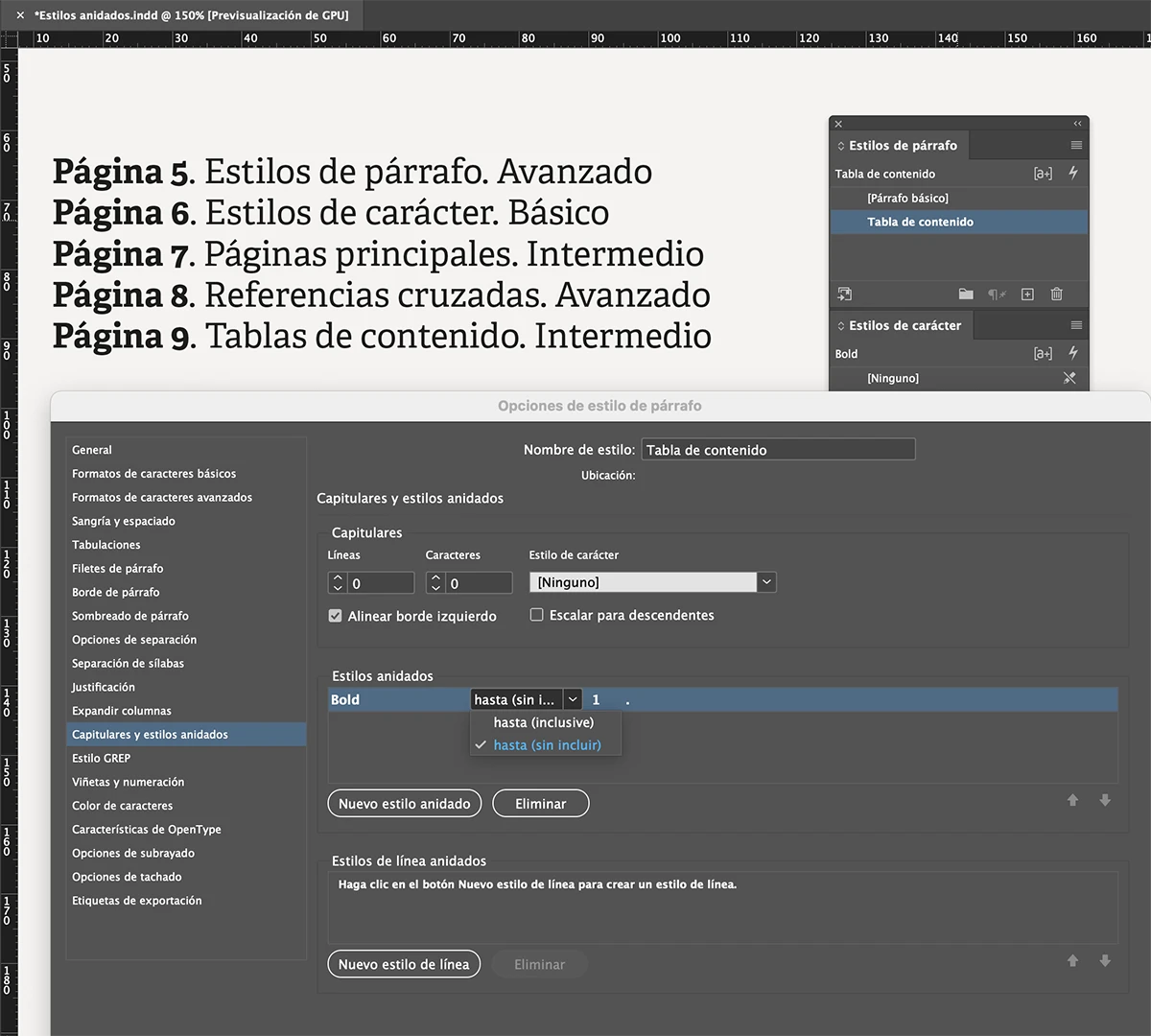Screen dimensions: 1151x1036
Task: Choose 'hasta (inclusive)' from the dropdown list
Action: coord(544,722)
